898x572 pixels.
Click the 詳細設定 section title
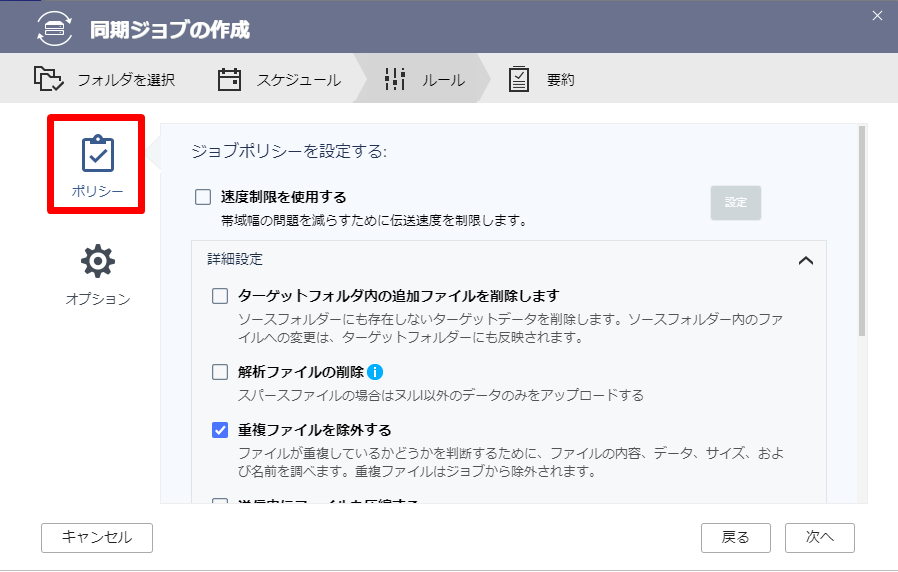[x=235, y=259]
